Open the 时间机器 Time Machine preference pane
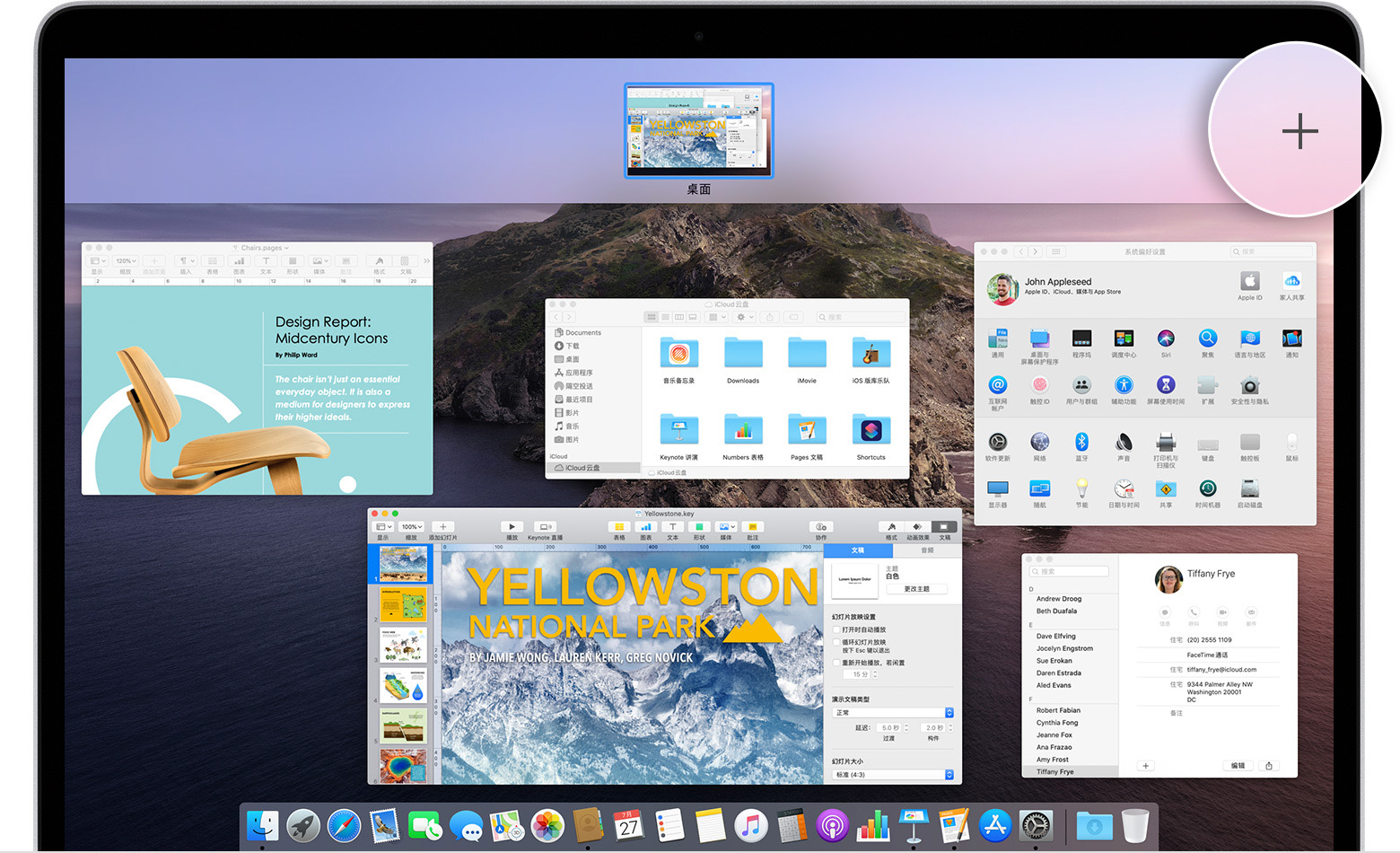The width and height of the screenshot is (1400, 853). (1207, 488)
